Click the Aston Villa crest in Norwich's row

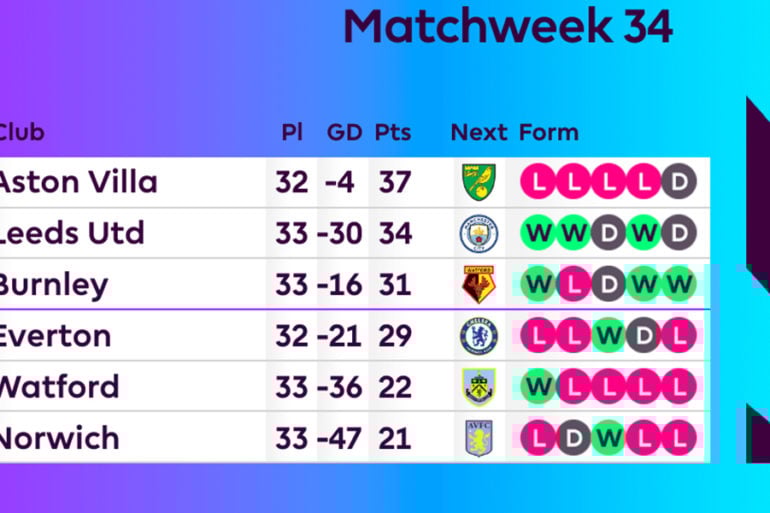click(479, 438)
